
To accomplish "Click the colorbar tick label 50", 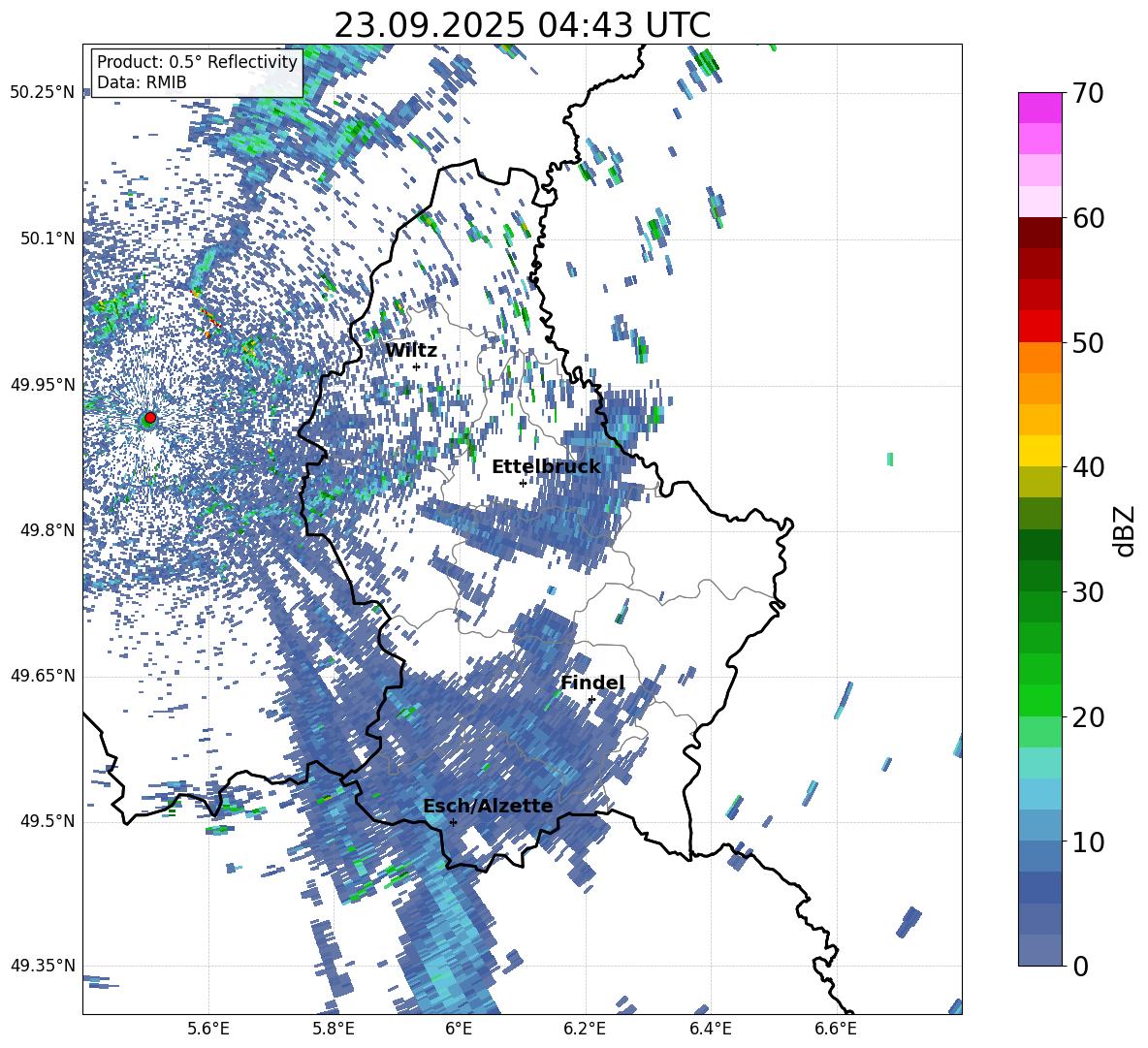I will 1088,342.
